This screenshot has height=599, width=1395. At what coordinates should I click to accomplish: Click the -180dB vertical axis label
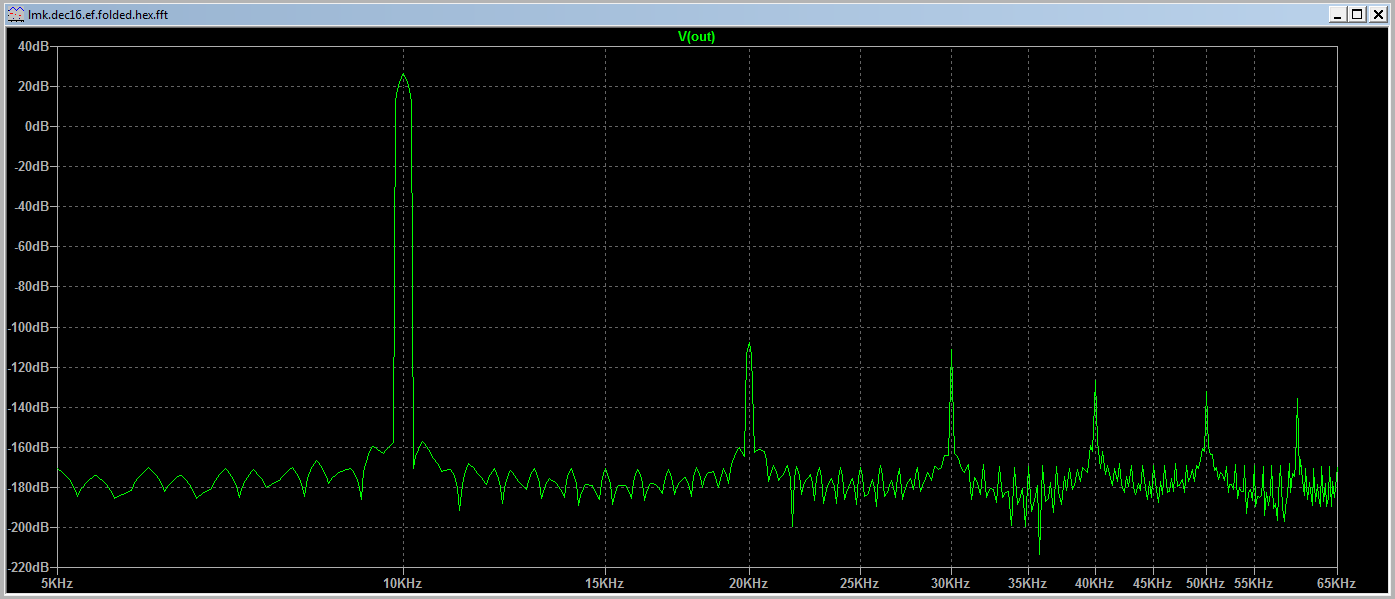tap(29, 487)
